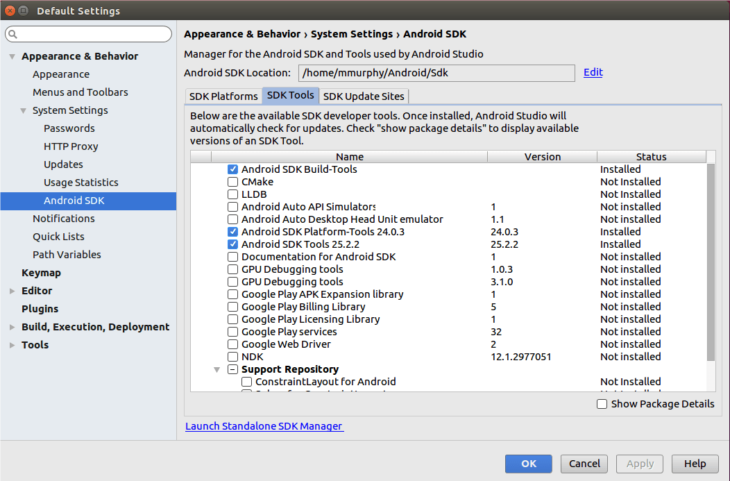This screenshot has height=481, width=730.
Task: Select Keymap in the settings tree
Action: [x=41, y=273]
